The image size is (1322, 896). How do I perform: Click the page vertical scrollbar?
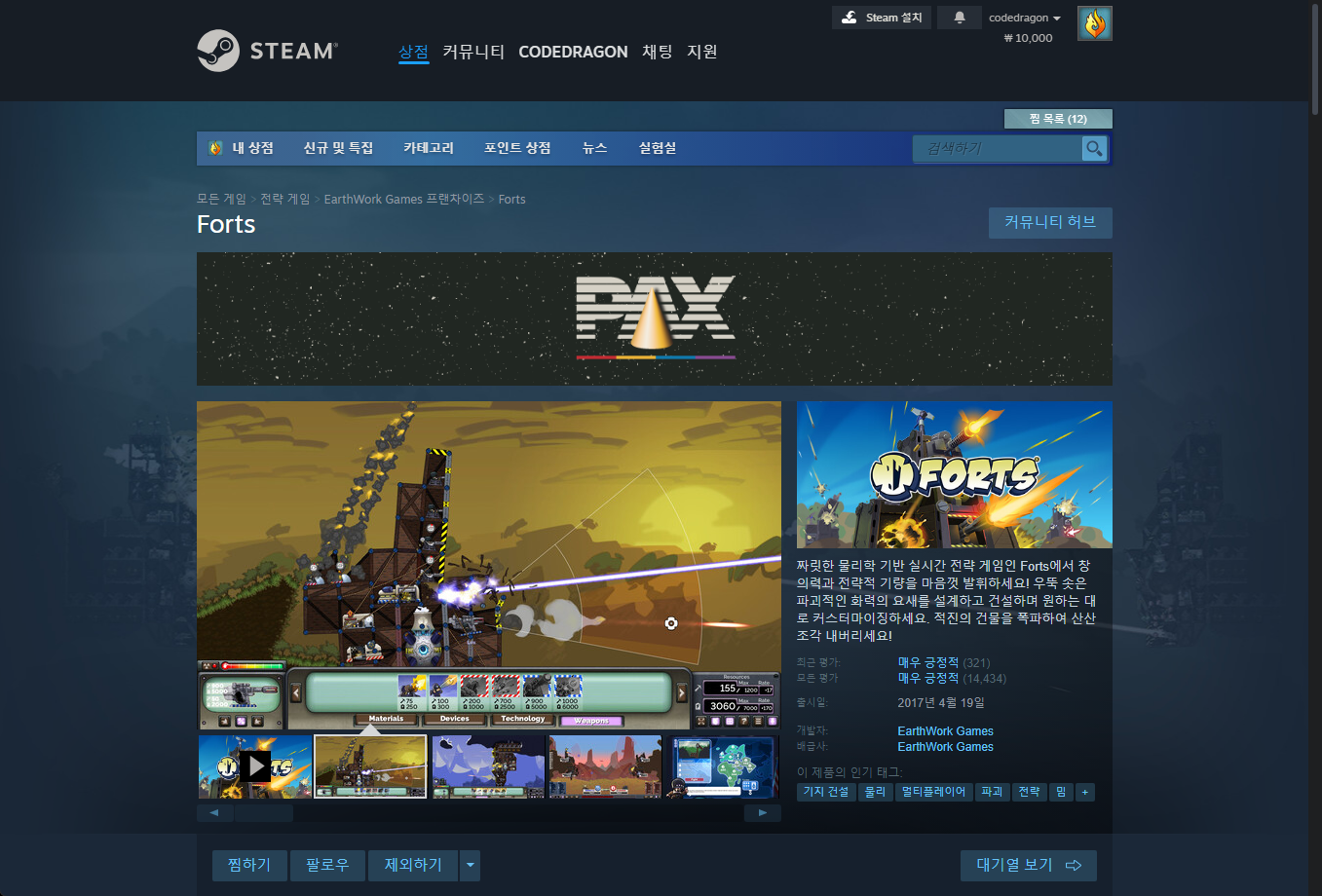point(1314,58)
